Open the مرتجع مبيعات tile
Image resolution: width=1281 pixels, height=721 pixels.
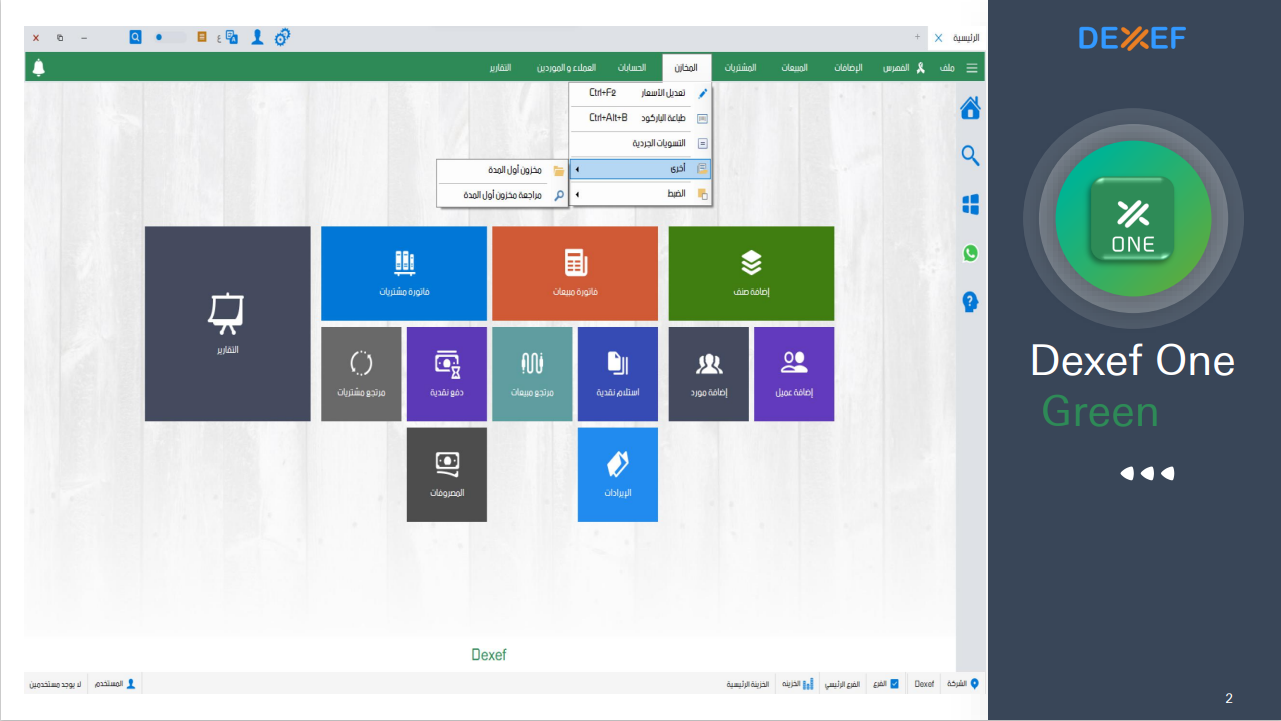532,374
